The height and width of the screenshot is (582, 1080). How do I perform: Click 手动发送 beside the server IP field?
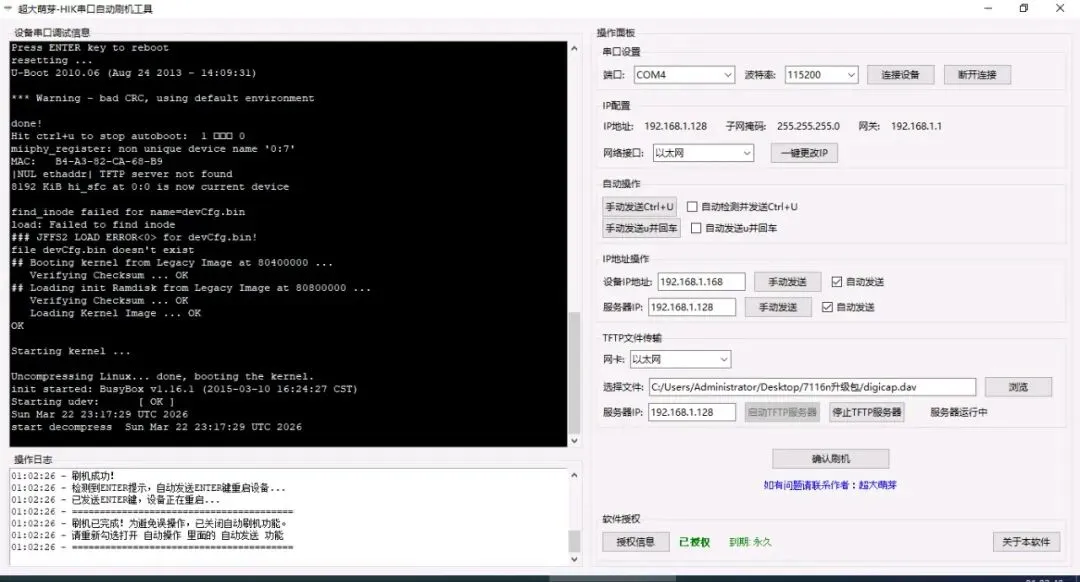tap(778, 307)
